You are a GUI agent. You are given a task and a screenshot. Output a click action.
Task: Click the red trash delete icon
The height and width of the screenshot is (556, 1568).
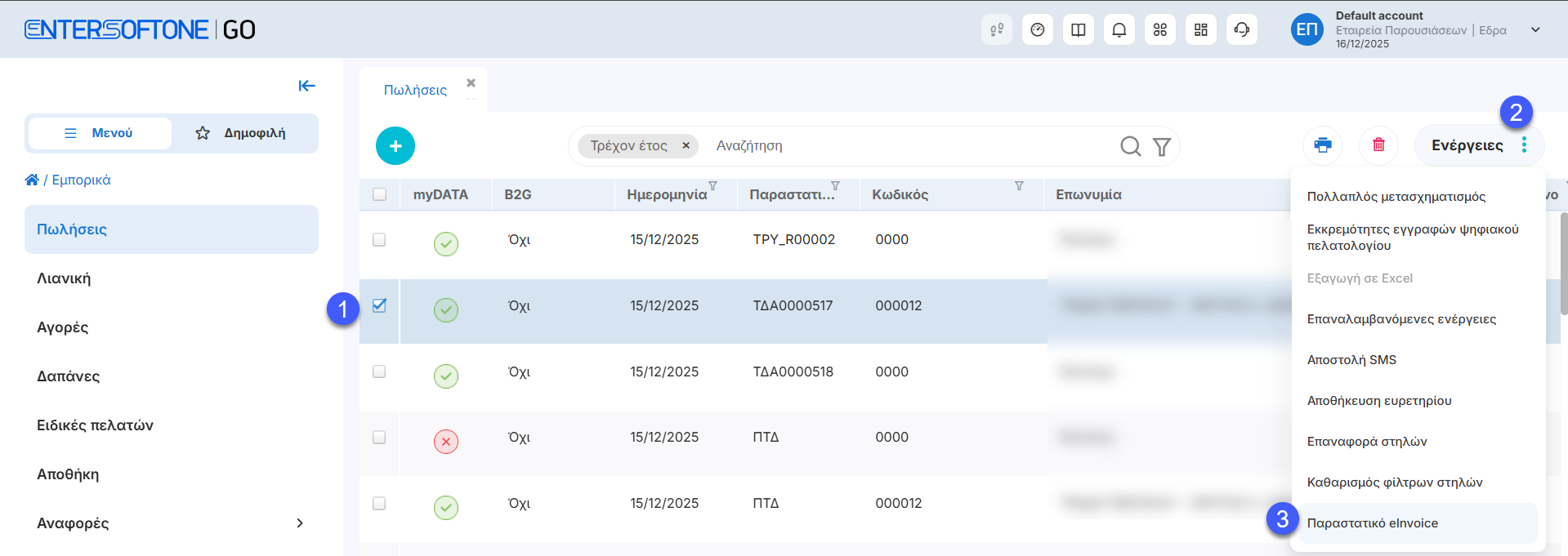pyautogui.click(x=1378, y=145)
